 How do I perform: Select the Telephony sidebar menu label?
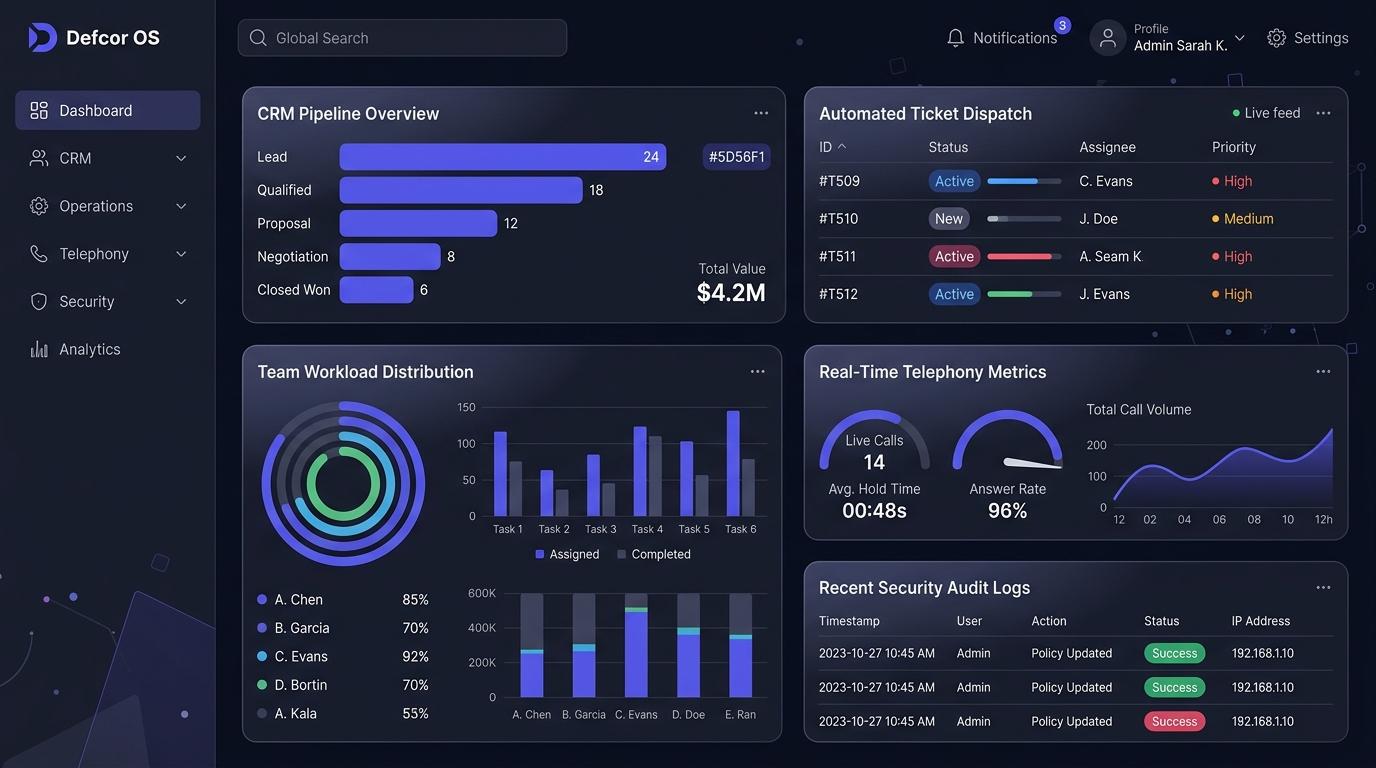pyautogui.click(x=94, y=254)
